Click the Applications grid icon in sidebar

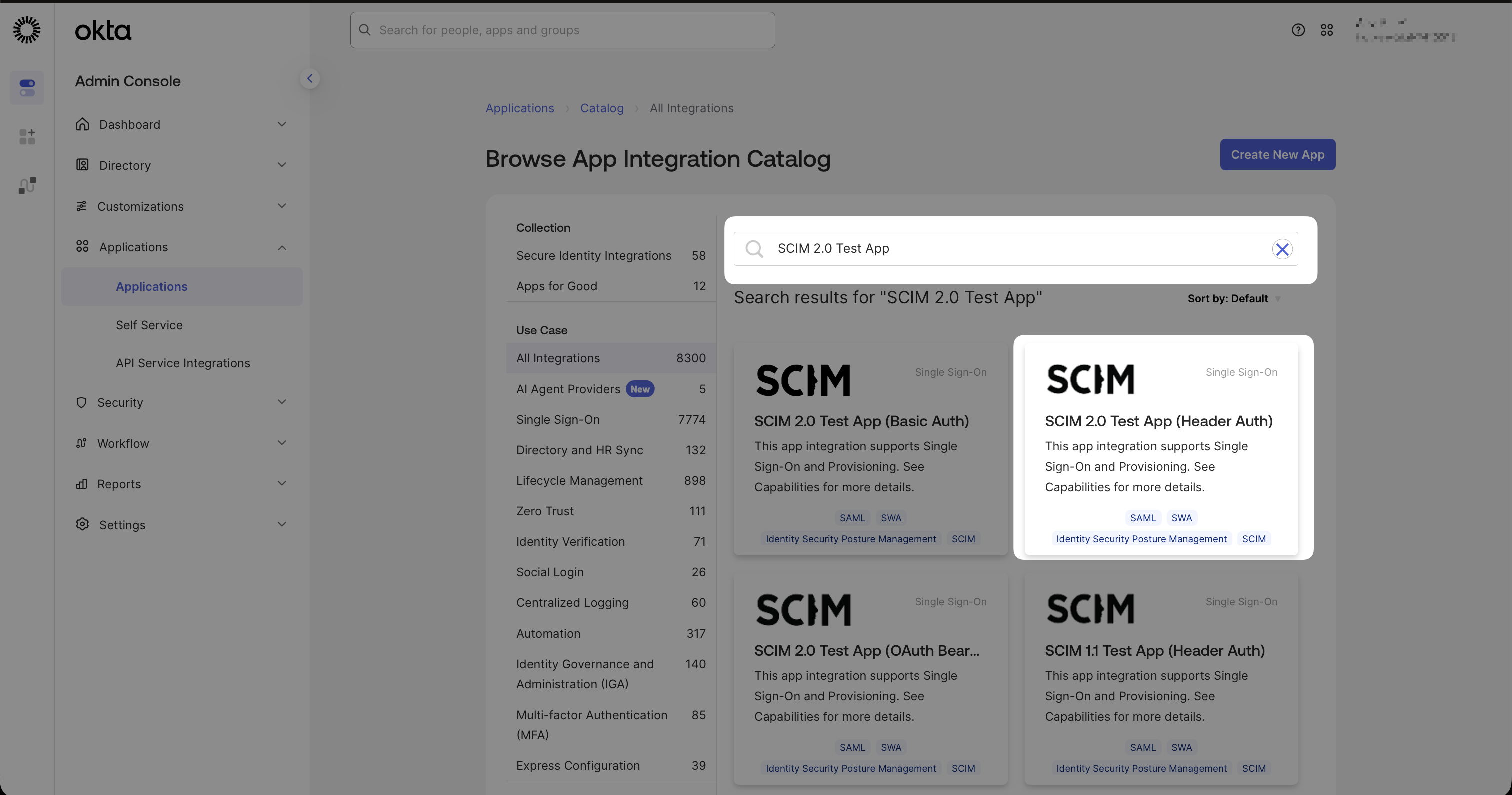click(83, 246)
